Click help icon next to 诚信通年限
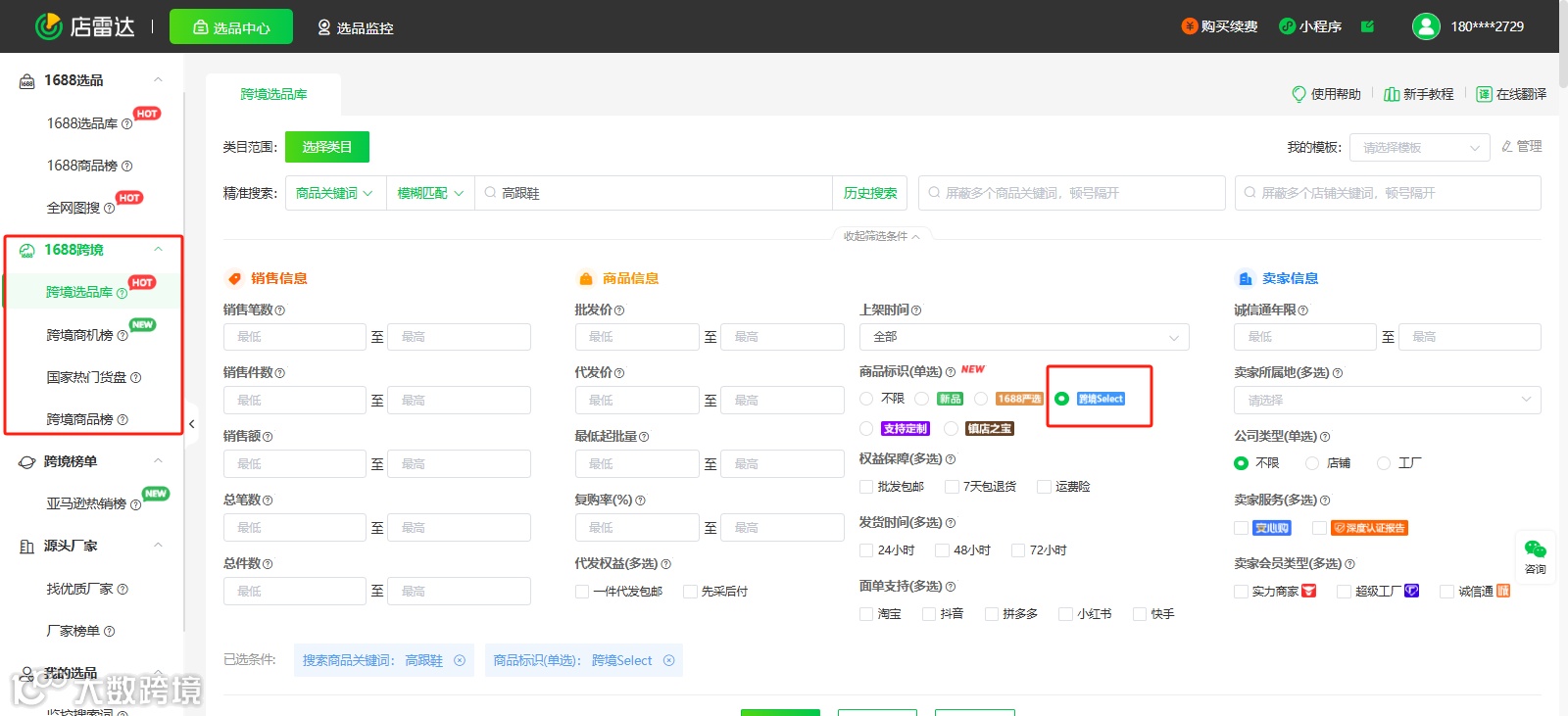Image resolution: width=1568 pixels, height=716 pixels. point(1303,310)
